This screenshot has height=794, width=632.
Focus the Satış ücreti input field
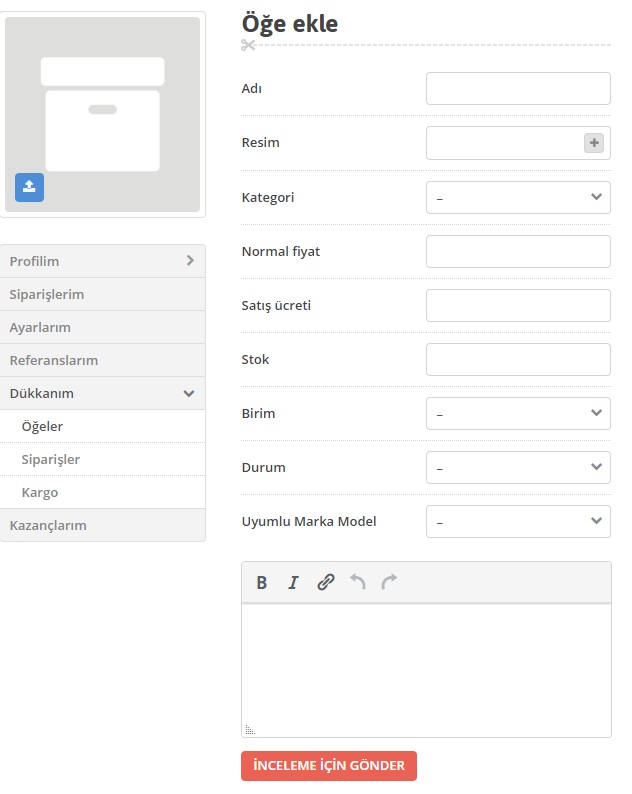click(518, 306)
